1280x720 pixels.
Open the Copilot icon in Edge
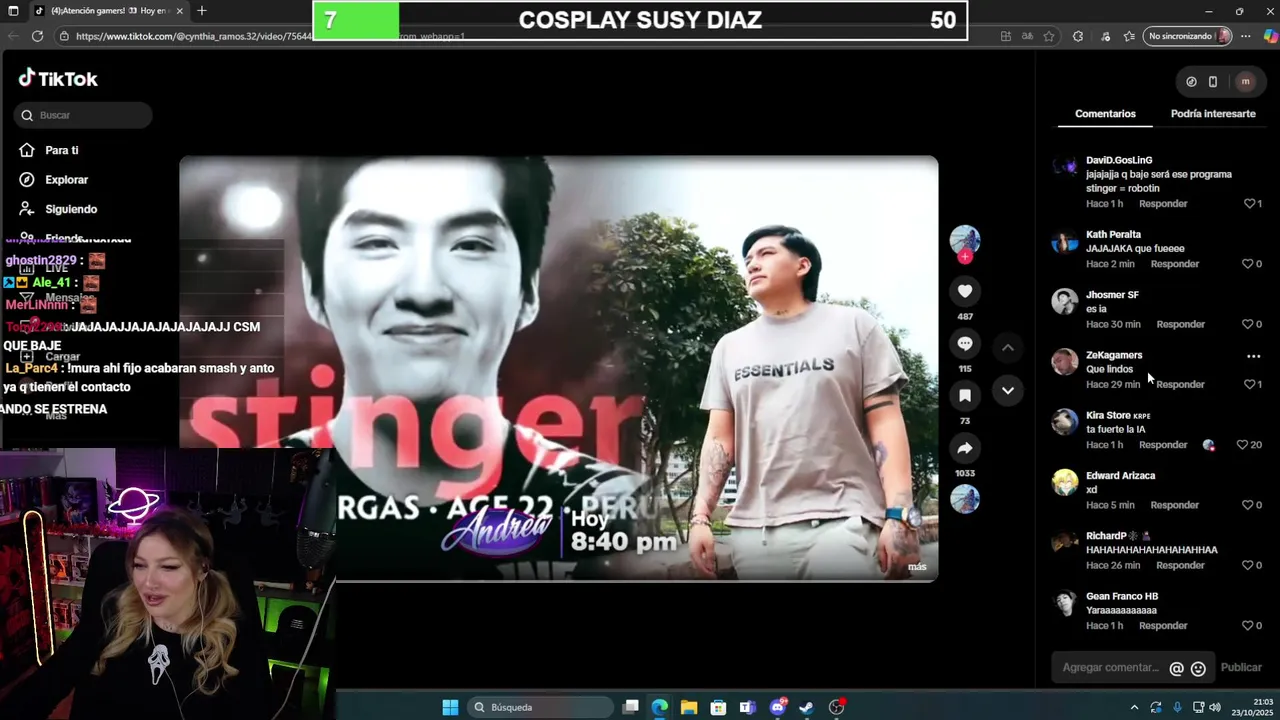click(1269, 36)
